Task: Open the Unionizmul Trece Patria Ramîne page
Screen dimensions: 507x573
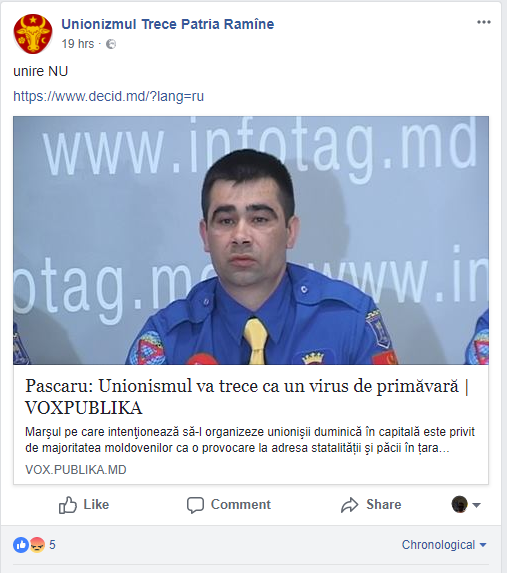Action: 167,24
